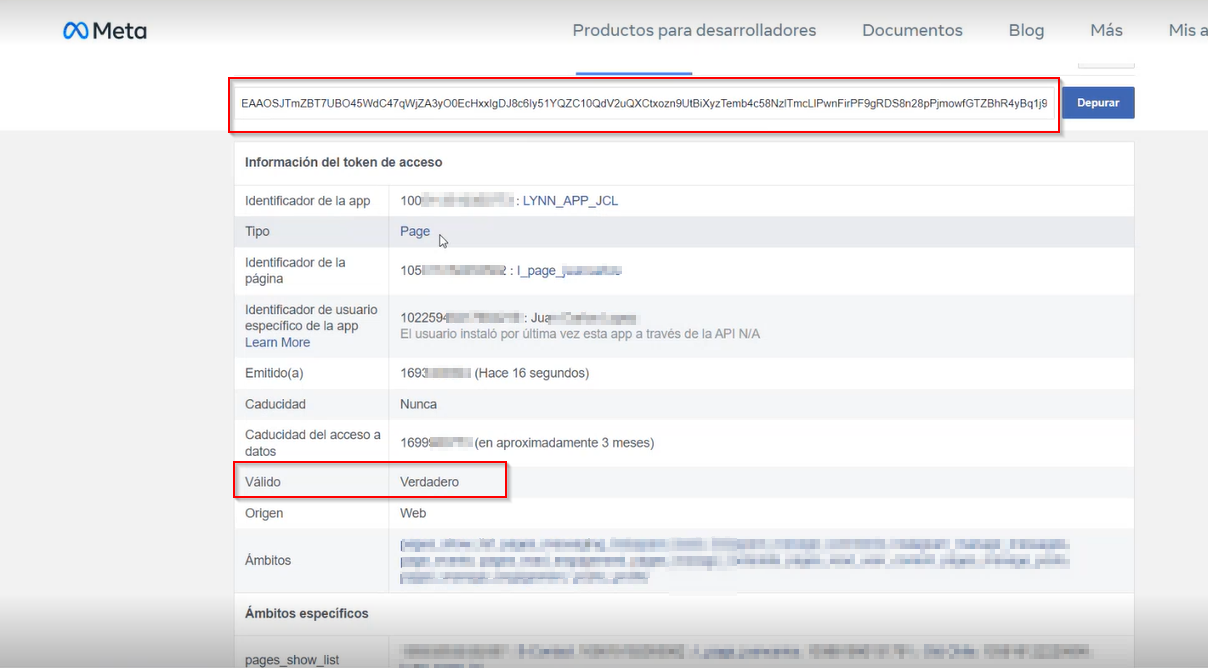Select the "Información del token de acceso" heading

pyautogui.click(x=343, y=162)
